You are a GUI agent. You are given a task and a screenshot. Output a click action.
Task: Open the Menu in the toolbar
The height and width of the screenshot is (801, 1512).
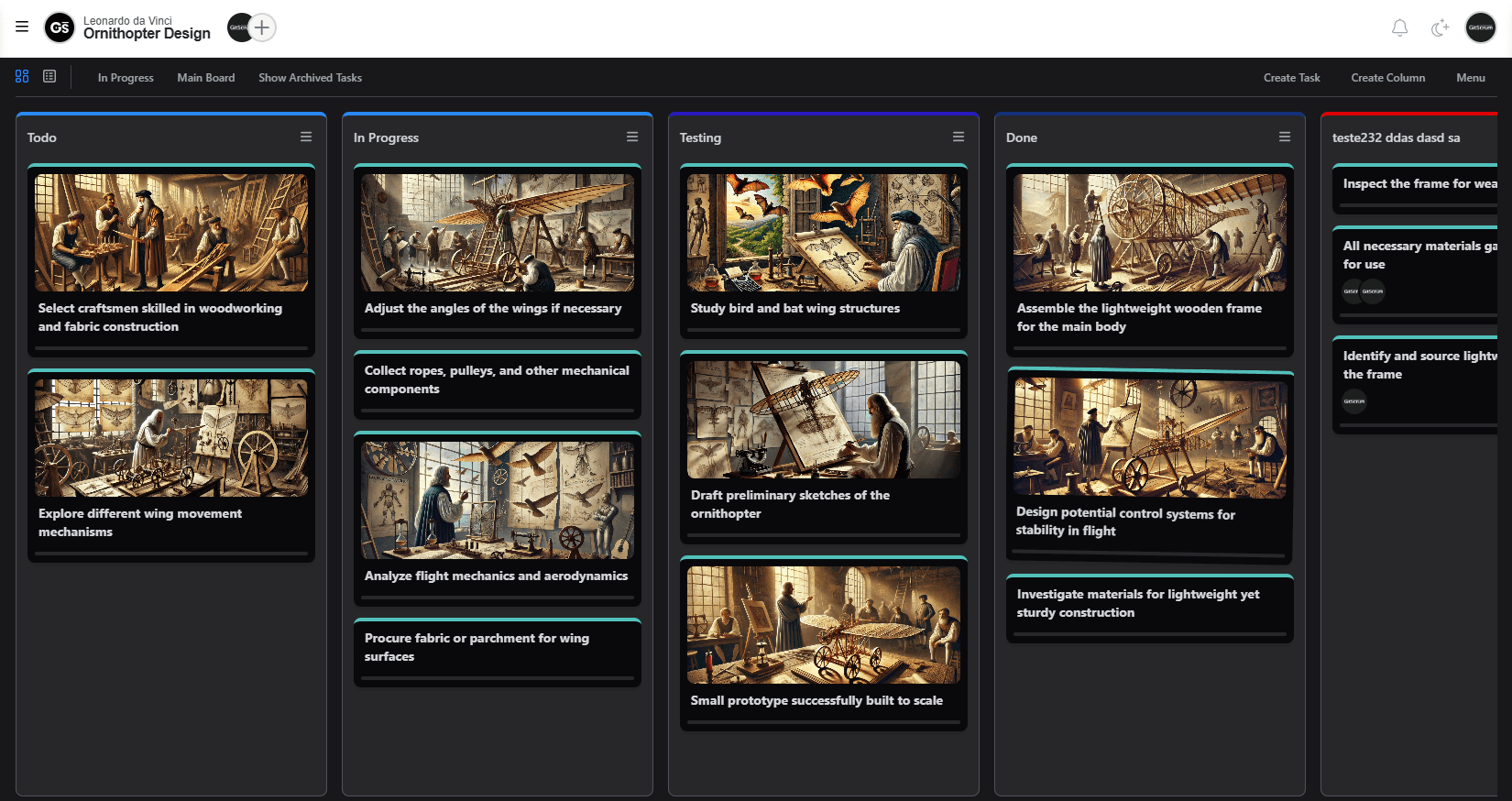point(1470,78)
